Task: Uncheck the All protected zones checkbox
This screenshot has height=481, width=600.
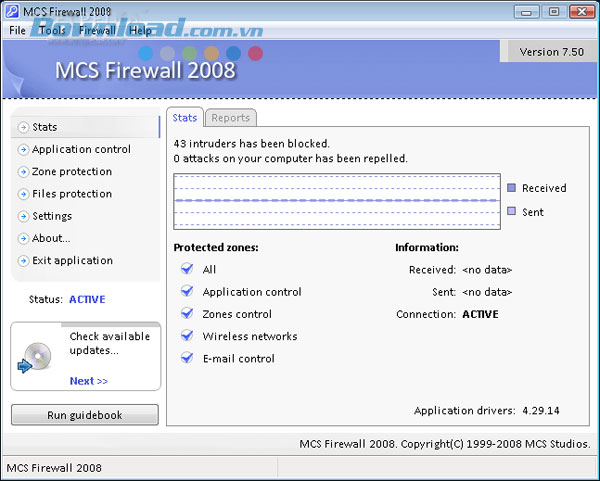Action: tap(186, 269)
